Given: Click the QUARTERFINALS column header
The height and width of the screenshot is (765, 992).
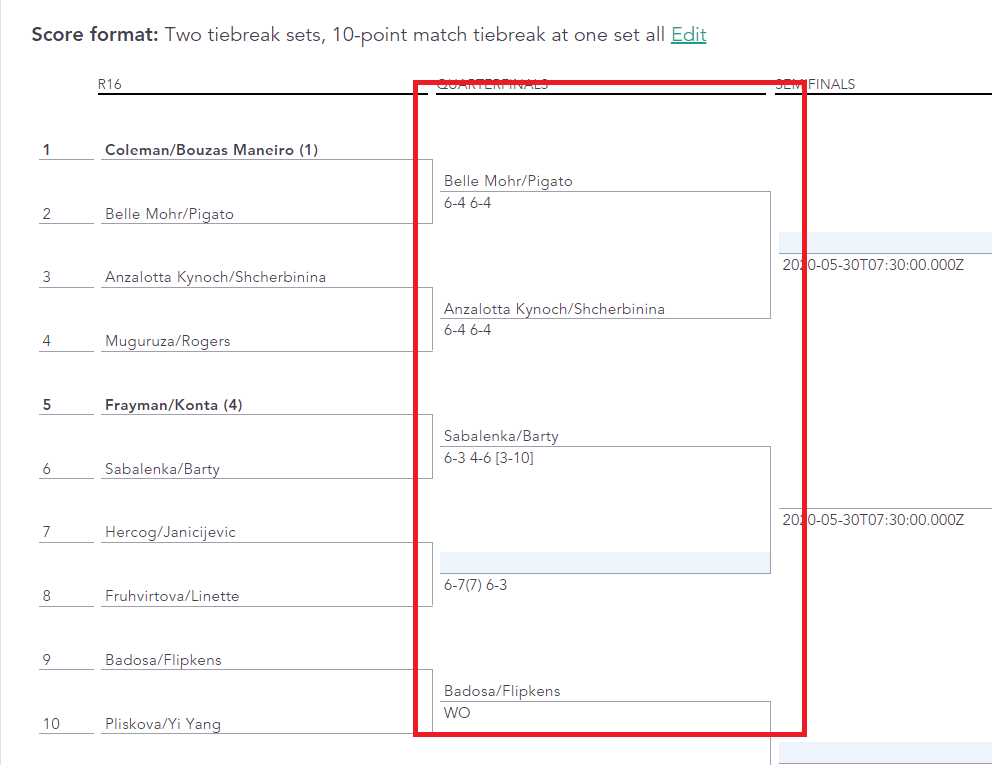Looking at the screenshot, I should click(493, 84).
